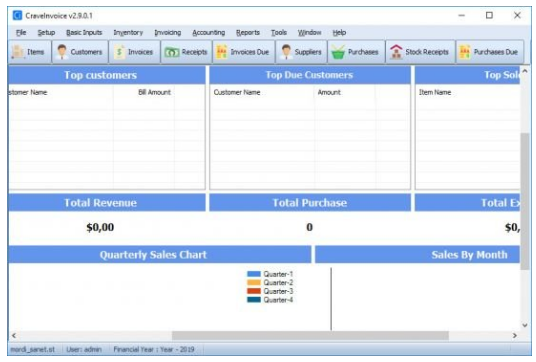Open the Customers toolbar icon
This screenshot has height=362, width=536.
[x=62, y=52]
